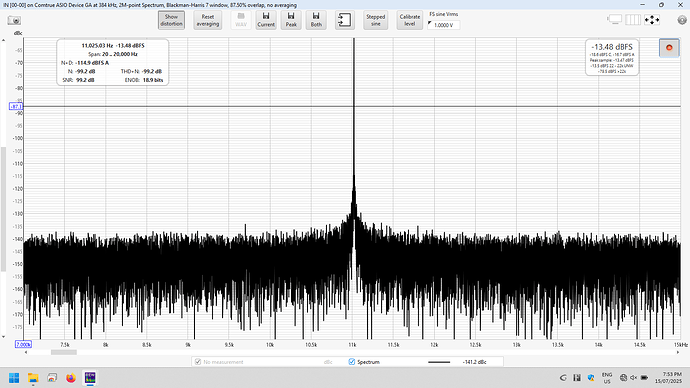Save Current spectrum with disk icon
This screenshot has width=690, height=388.
(x=266, y=20)
